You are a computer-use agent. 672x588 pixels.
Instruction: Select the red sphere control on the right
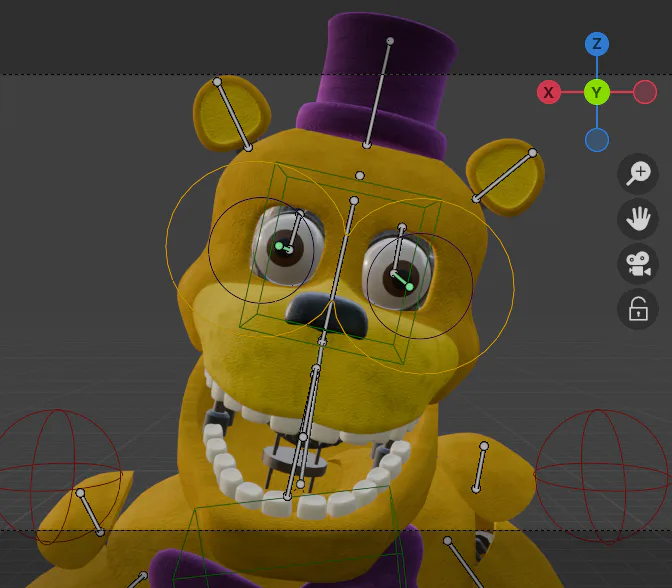click(x=602, y=477)
